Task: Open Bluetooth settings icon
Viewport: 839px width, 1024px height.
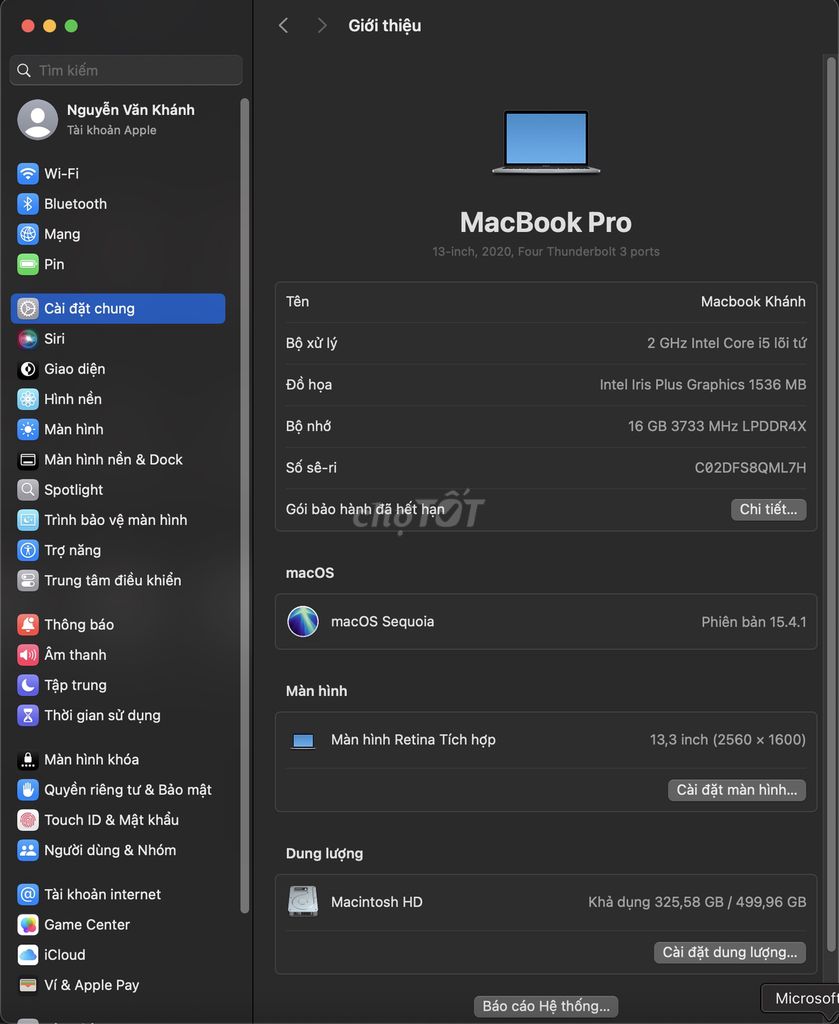Action: point(27,204)
